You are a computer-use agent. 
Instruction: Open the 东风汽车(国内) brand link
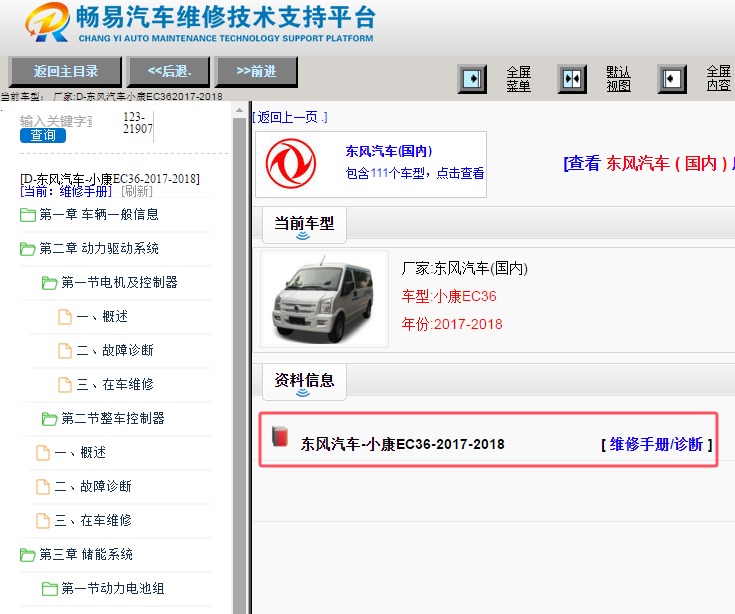[389, 151]
